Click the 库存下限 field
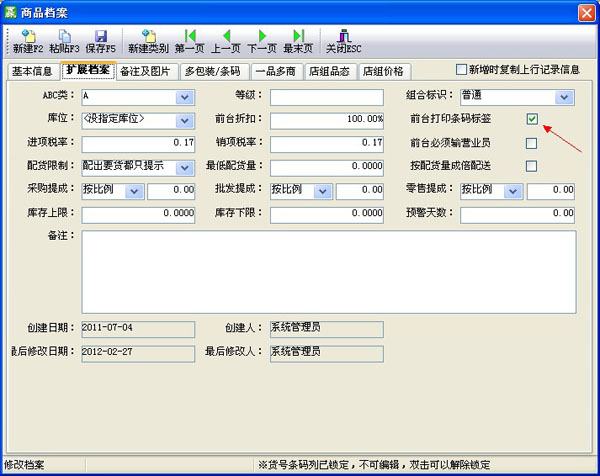 (327, 215)
